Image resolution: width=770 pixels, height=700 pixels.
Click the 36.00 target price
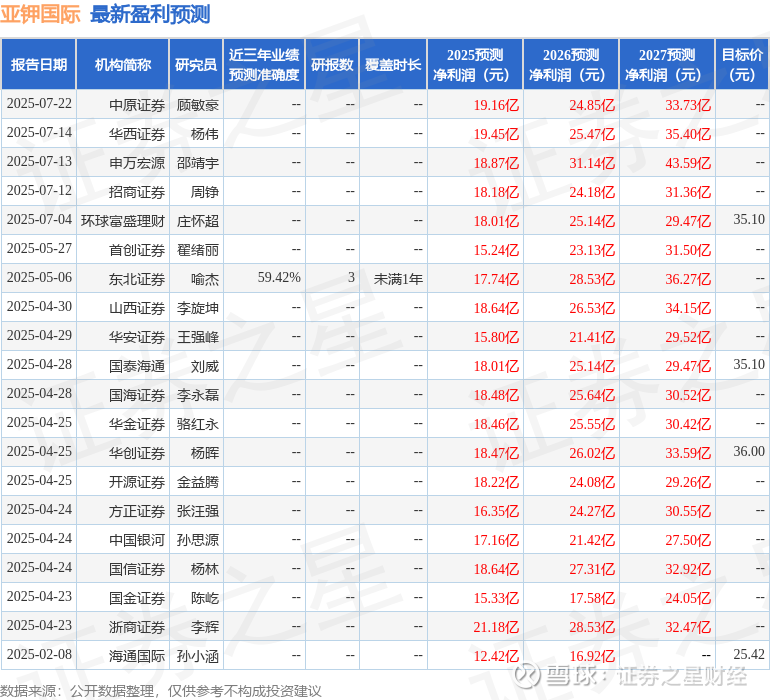pyautogui.click(x=749, y=451)
